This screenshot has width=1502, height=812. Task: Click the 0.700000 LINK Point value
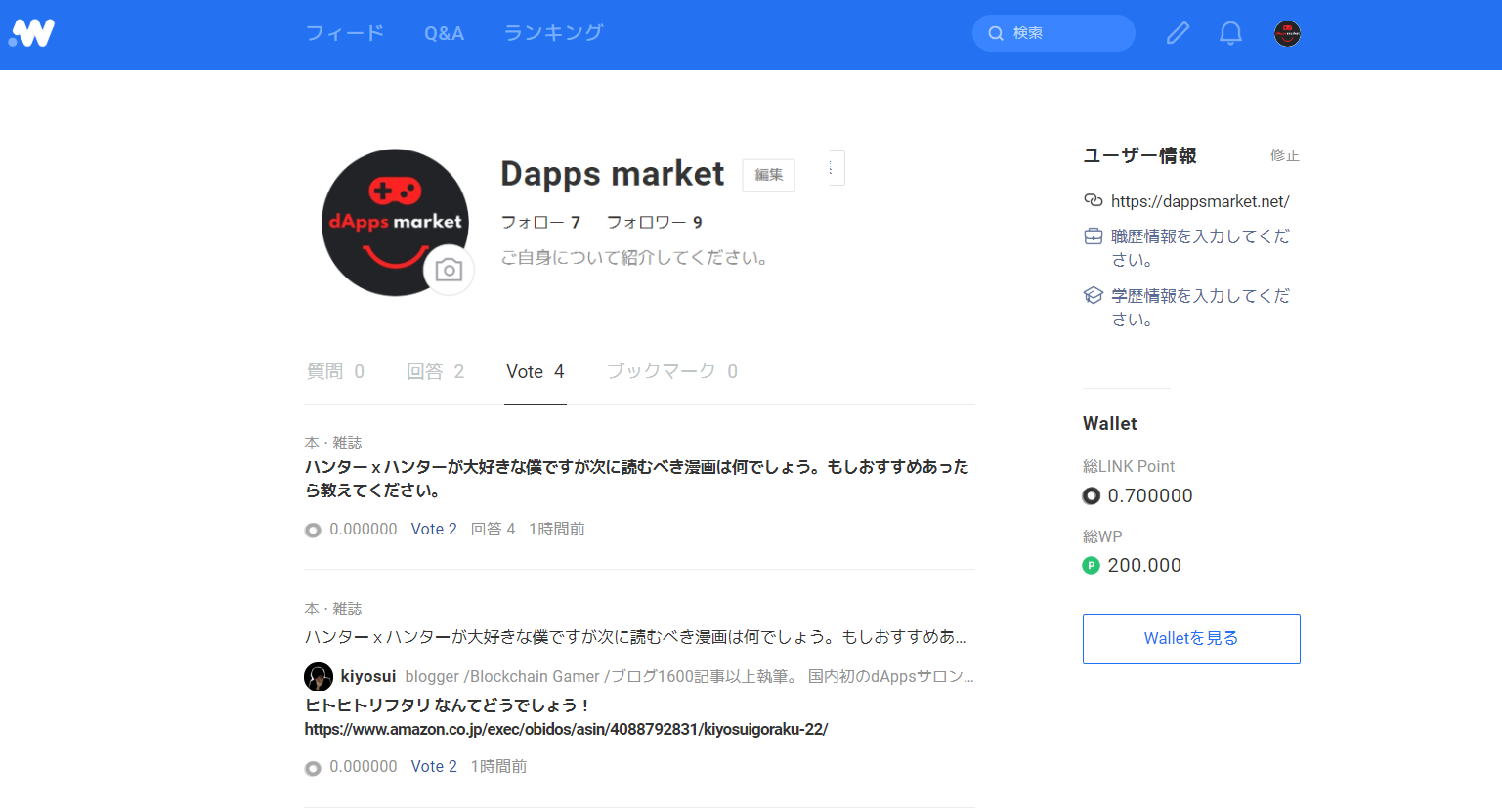click(x=1150, y=495)
